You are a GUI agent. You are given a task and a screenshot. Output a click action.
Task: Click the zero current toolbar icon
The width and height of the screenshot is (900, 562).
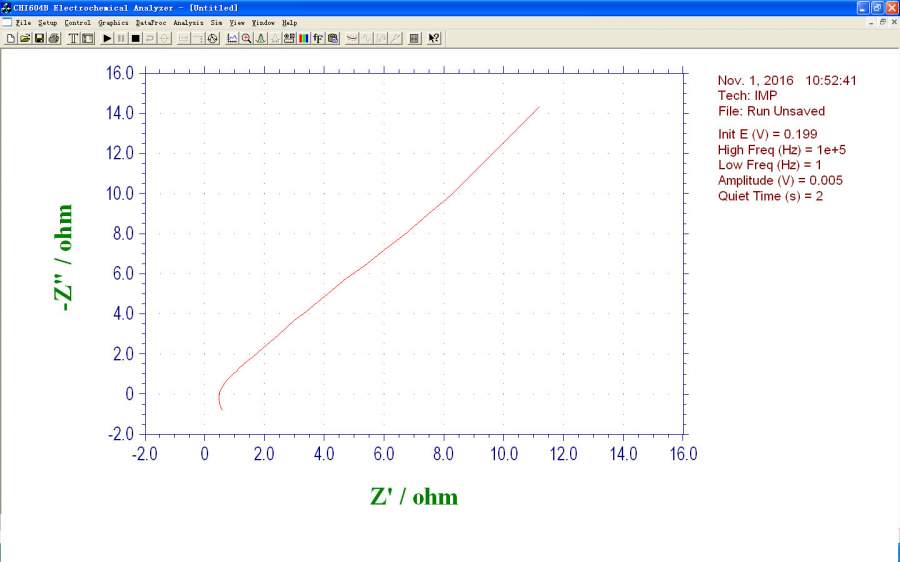click(x=164, y=38)
